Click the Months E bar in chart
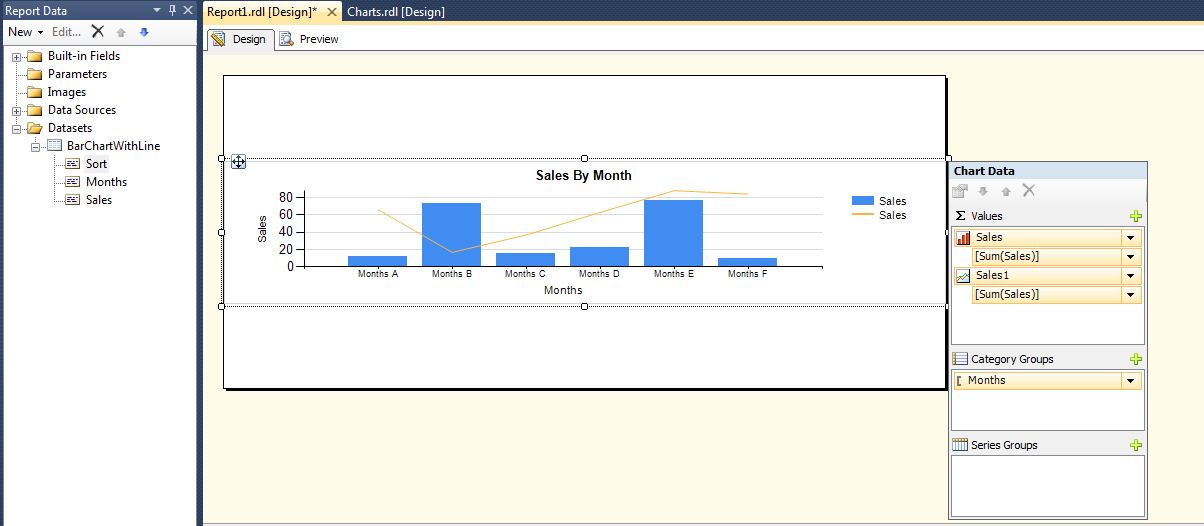This screenshot has width=1204, height=526. (673, 233)
